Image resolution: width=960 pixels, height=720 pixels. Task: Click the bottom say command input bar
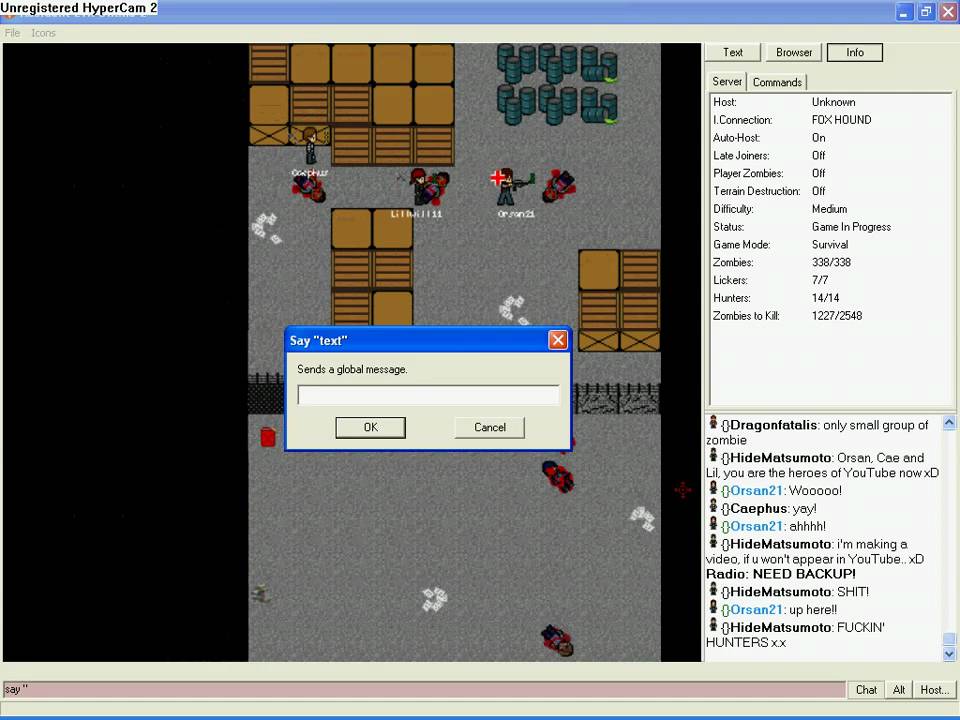click(424, 689)
